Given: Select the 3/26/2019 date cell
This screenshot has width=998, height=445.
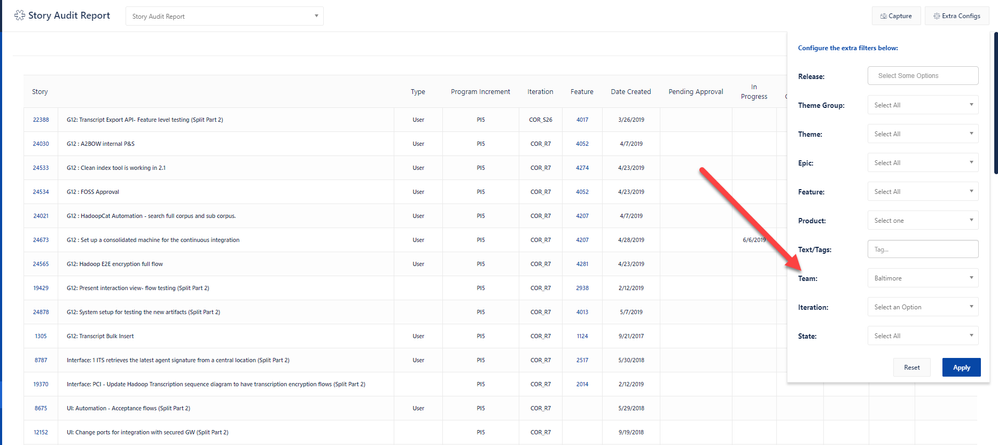Looking at the screenshot, I should point(631,120).
